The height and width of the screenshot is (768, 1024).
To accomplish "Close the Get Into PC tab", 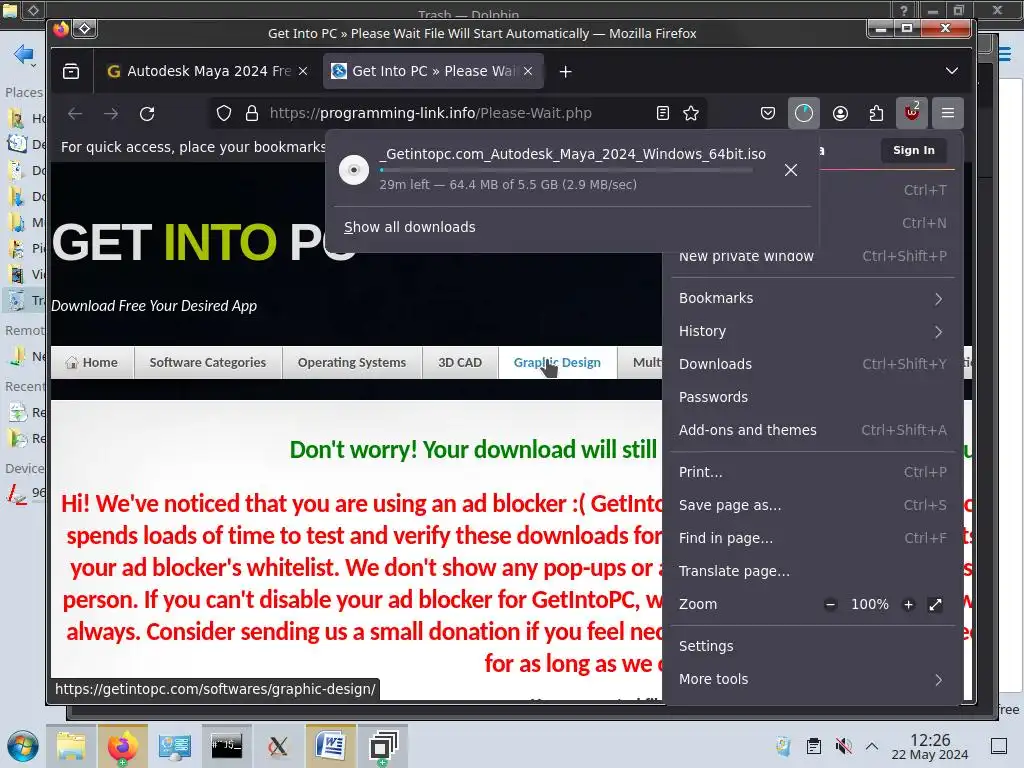I will click(x=528, y=71).
